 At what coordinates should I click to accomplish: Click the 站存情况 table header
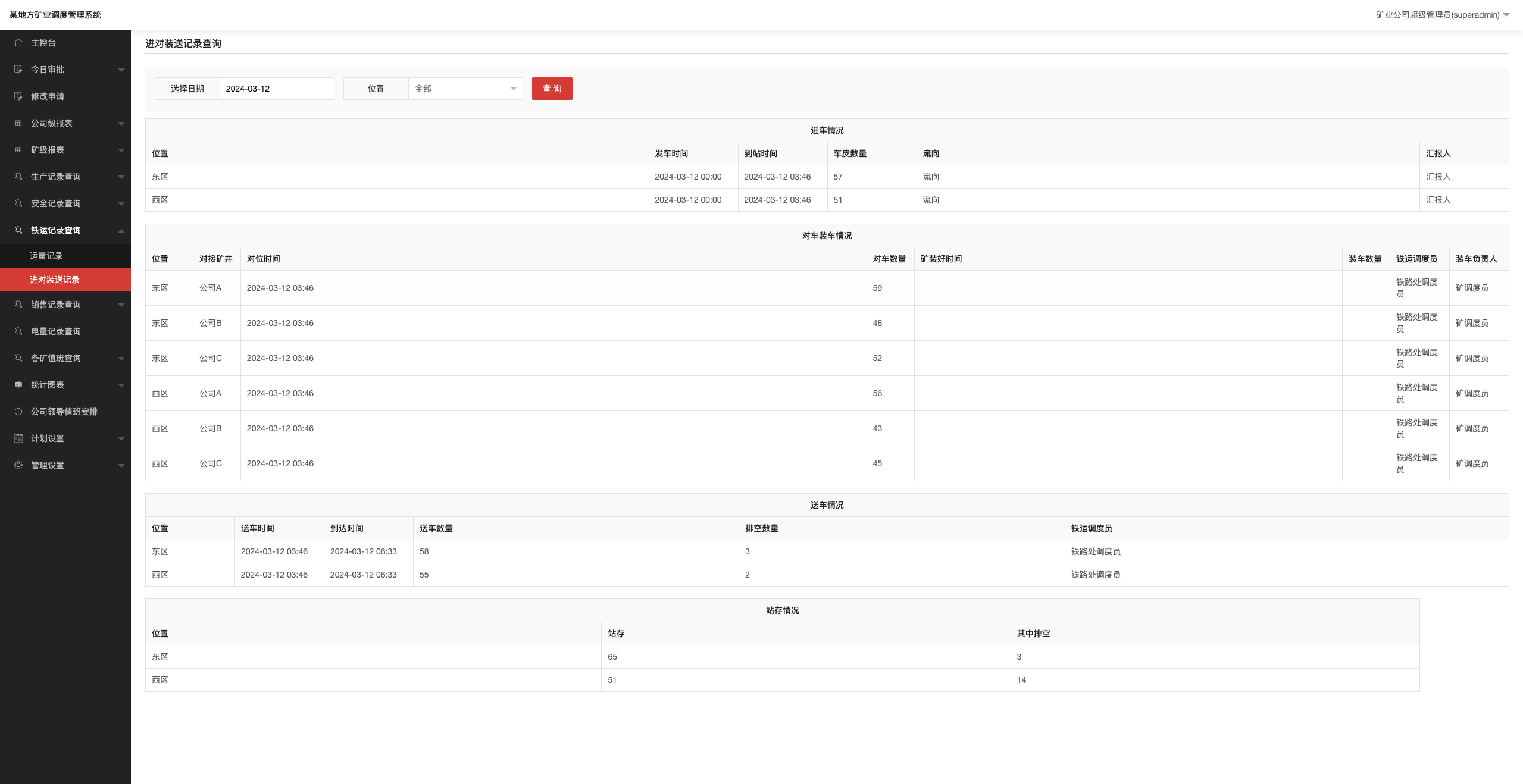[x=782, y=610]
